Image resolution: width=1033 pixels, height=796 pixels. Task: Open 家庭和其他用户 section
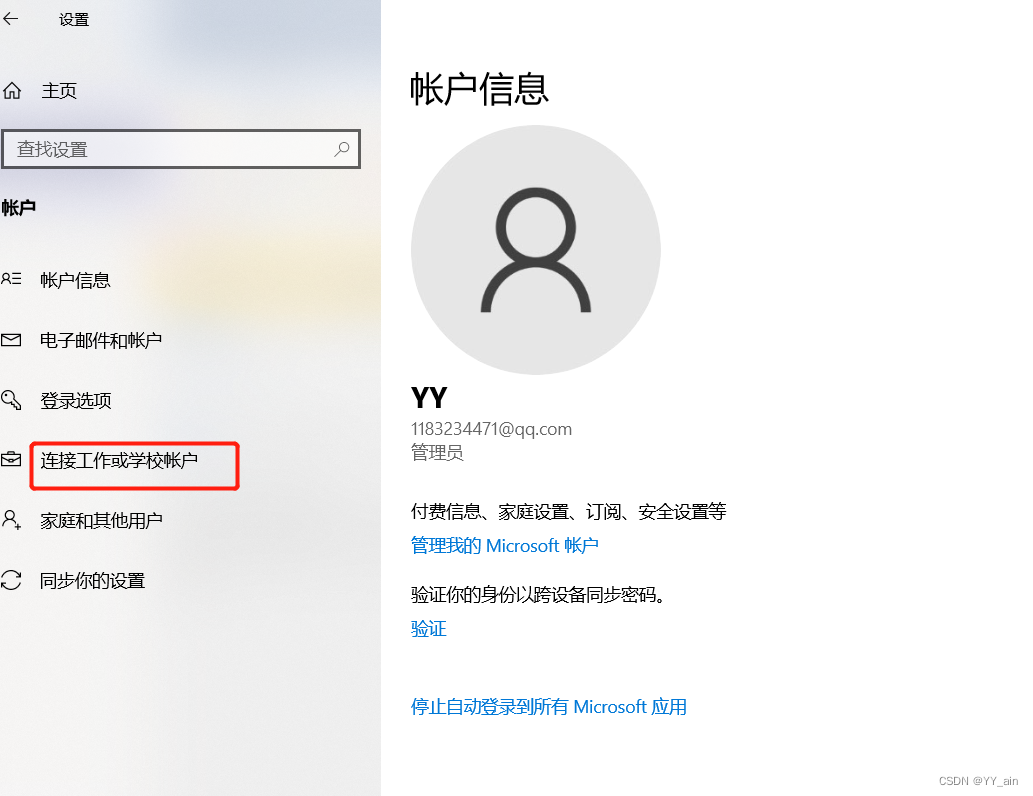(x=101, y=521)
